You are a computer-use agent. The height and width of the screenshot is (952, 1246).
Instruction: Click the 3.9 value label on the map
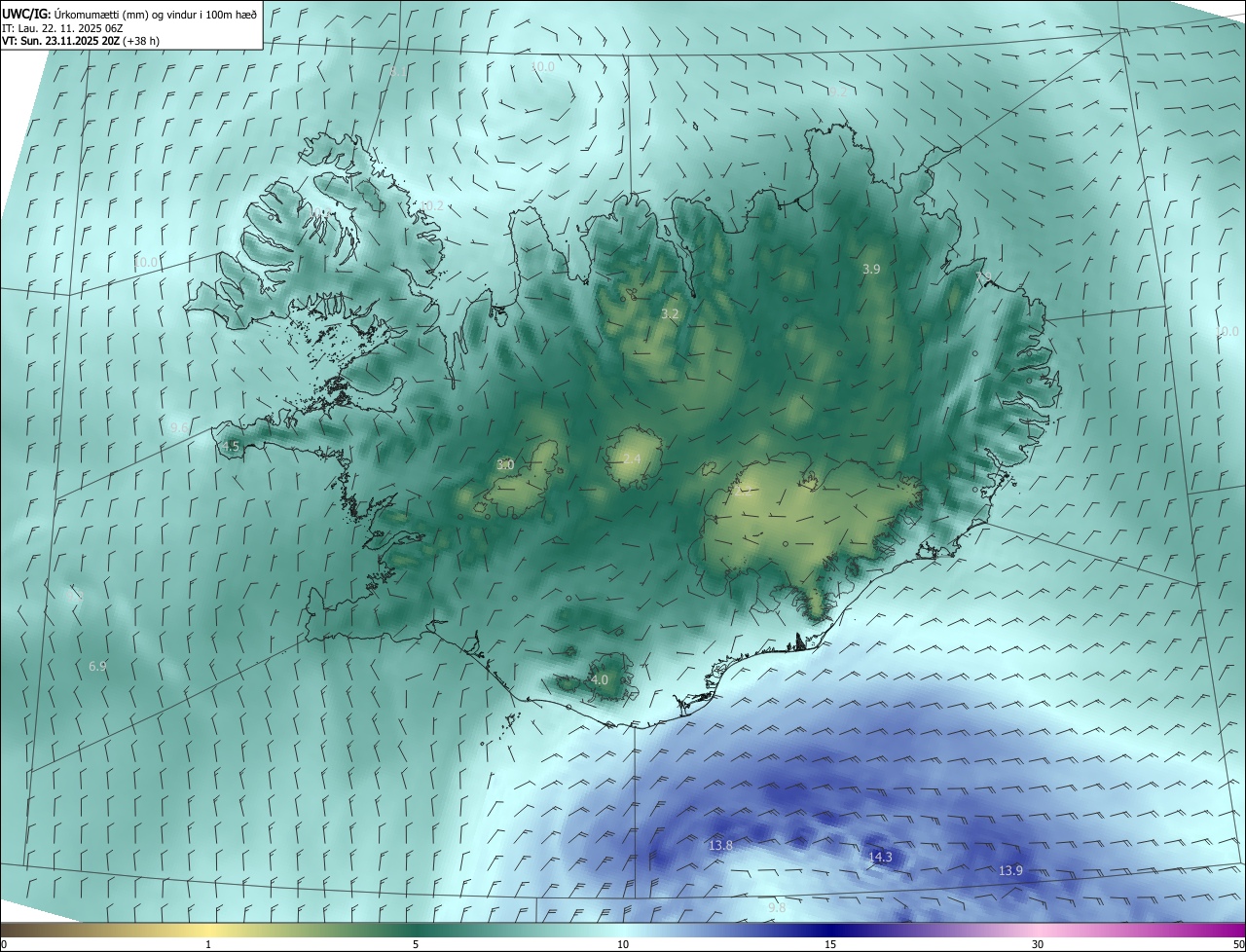(871, 269)
